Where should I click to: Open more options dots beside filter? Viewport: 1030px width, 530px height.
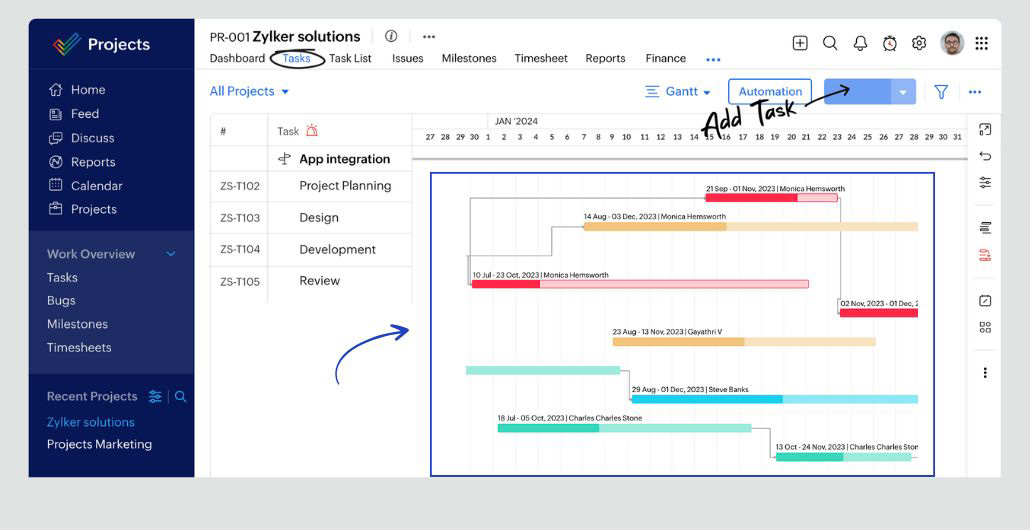[x=975, y=92]
